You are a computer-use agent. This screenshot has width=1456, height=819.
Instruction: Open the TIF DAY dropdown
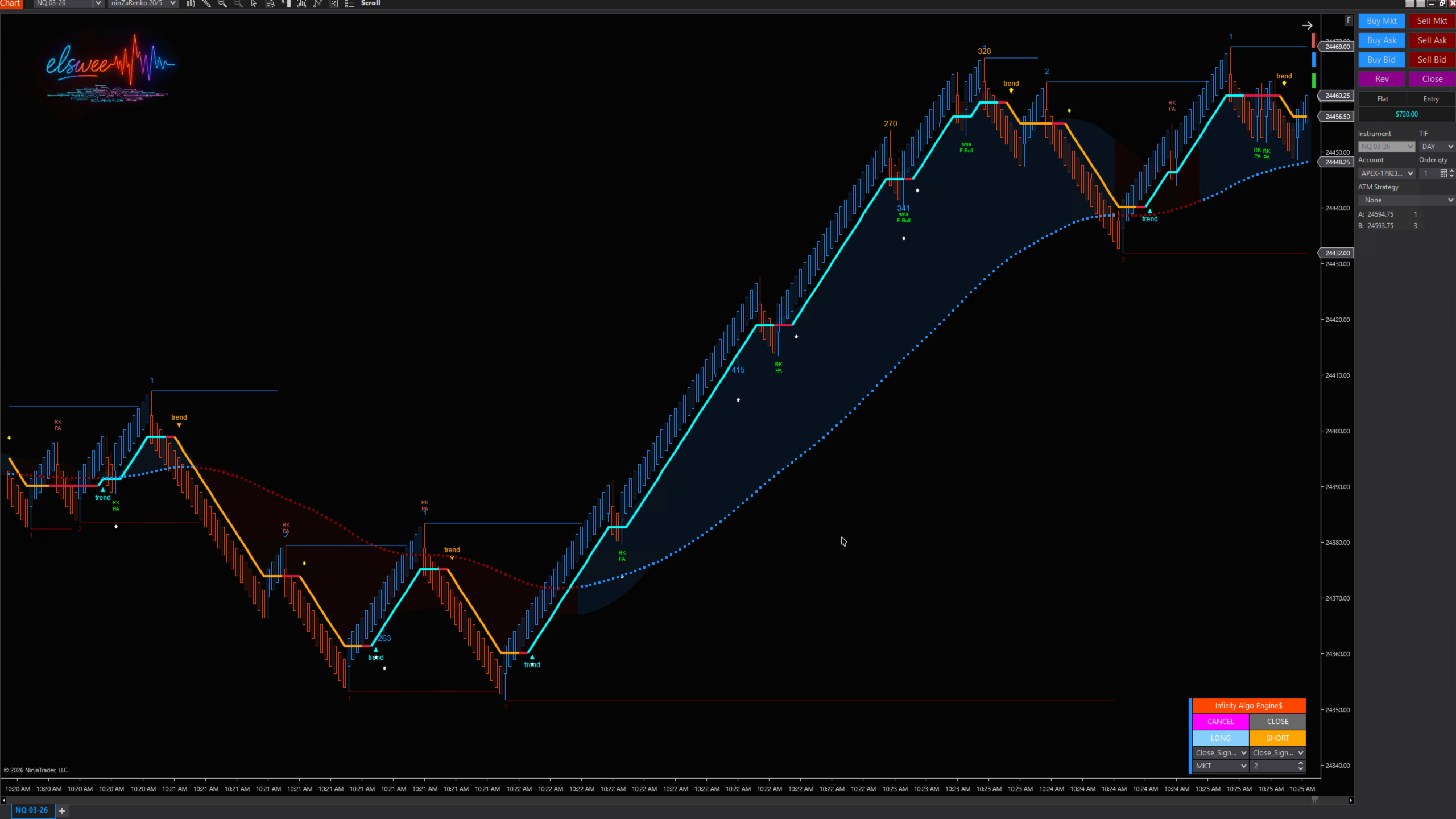1437,147
